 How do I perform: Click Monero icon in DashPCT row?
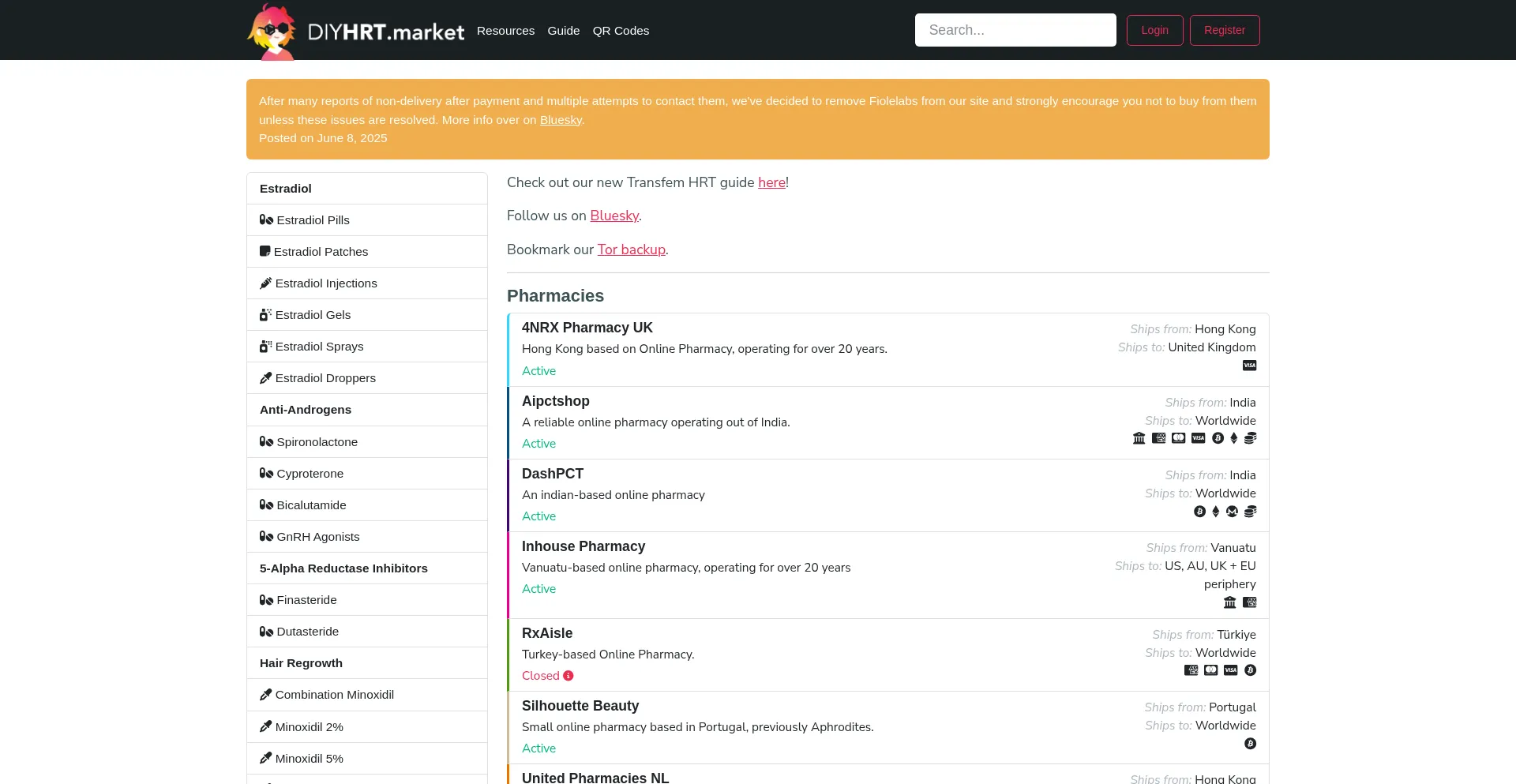point(1232,512)
